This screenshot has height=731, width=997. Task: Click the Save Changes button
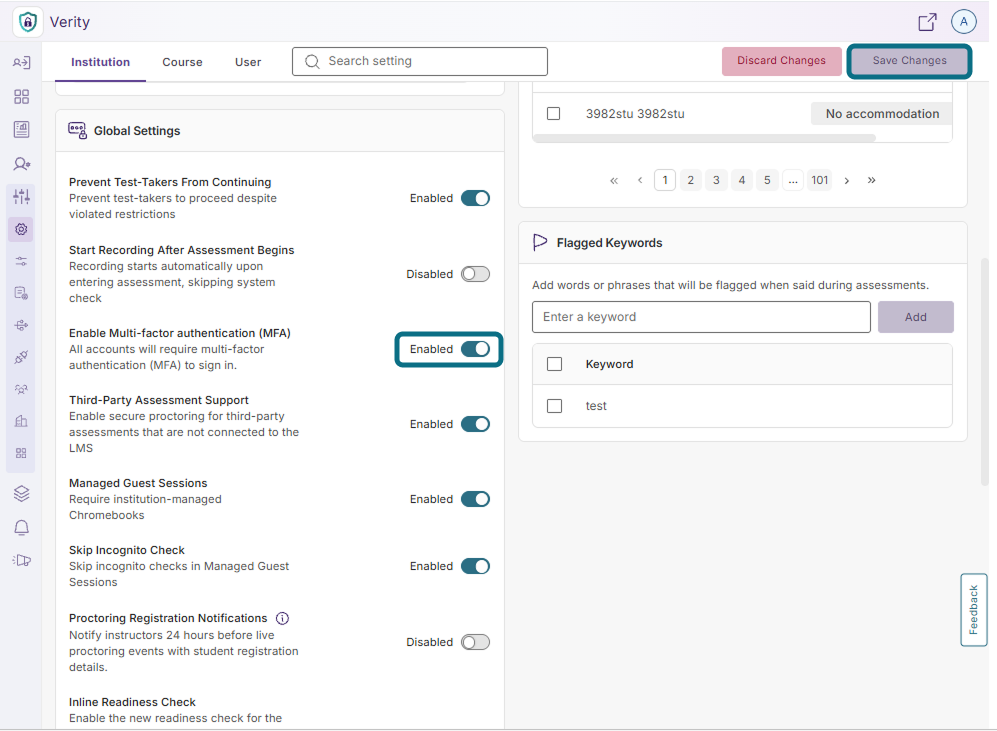coord(909,61)
